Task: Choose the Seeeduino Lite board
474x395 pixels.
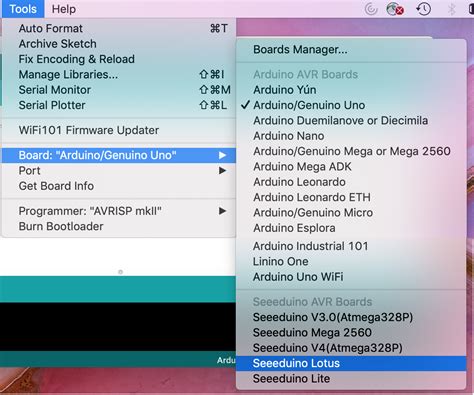Action: 351,378
